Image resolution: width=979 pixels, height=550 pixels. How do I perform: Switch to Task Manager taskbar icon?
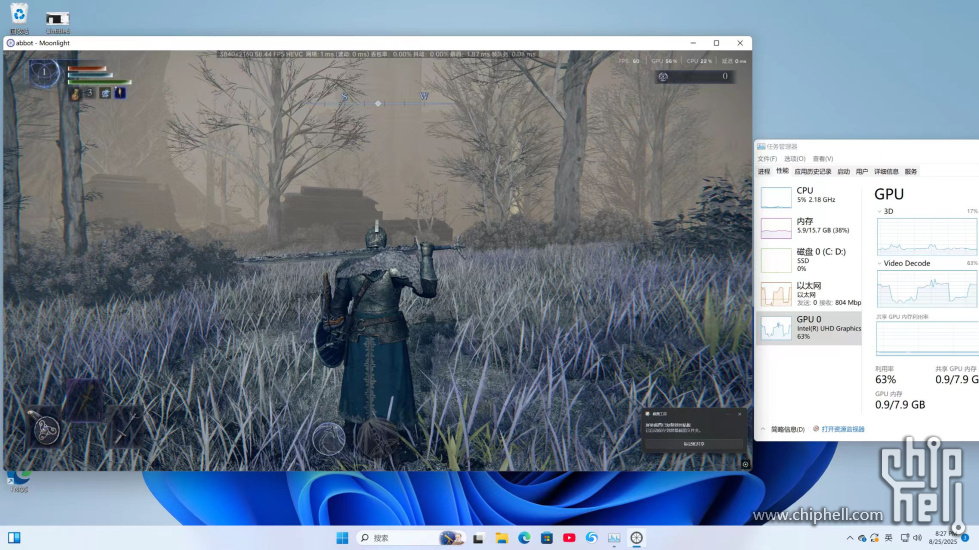[x=614, y=538]
